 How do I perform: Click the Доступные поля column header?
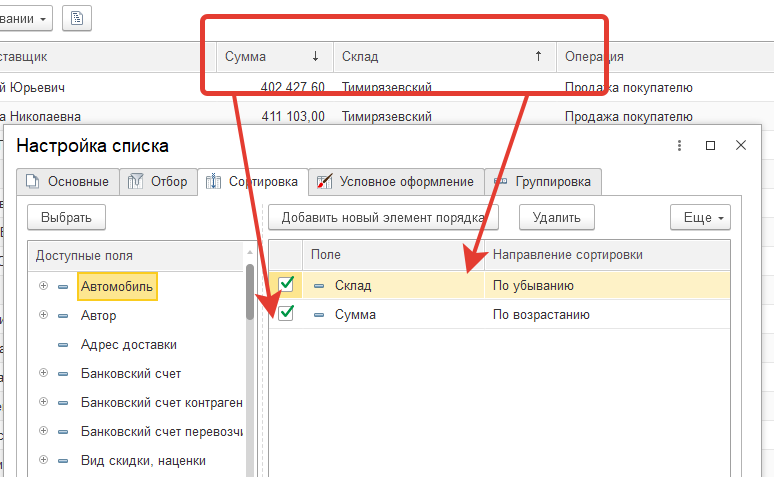click(136, 256)
